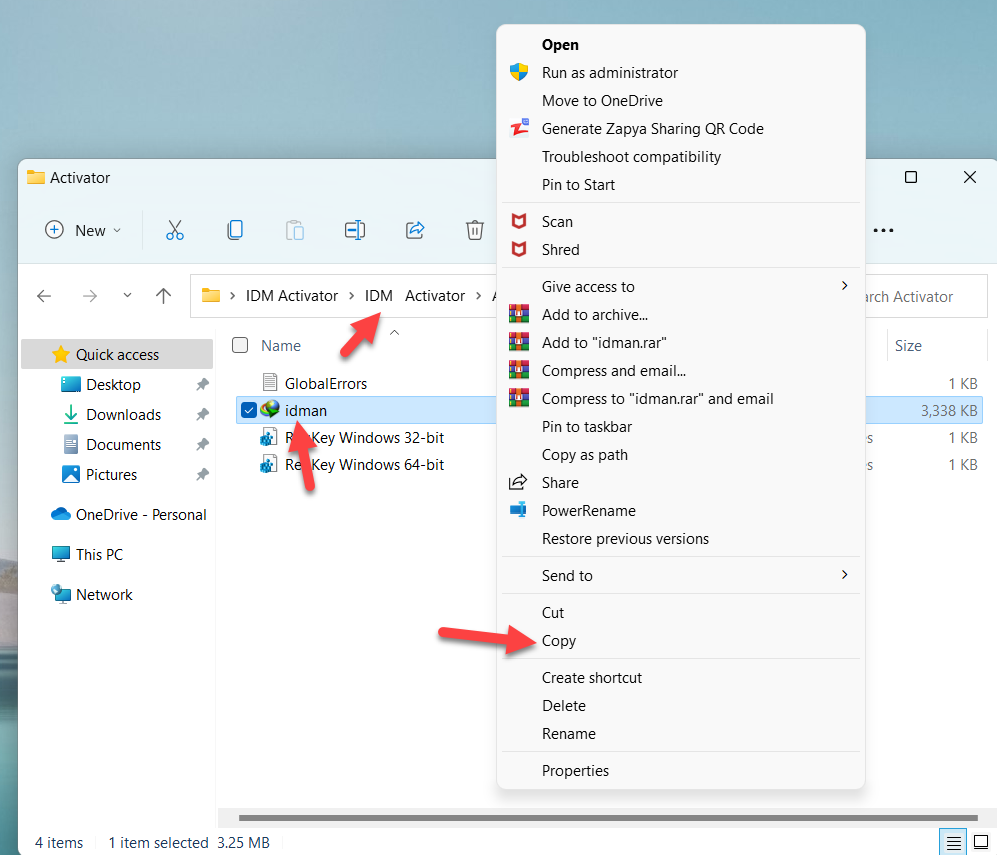Toggle the select all items checkbox
This screenshot has width=997, height=855.
click(x=240, y=345)
